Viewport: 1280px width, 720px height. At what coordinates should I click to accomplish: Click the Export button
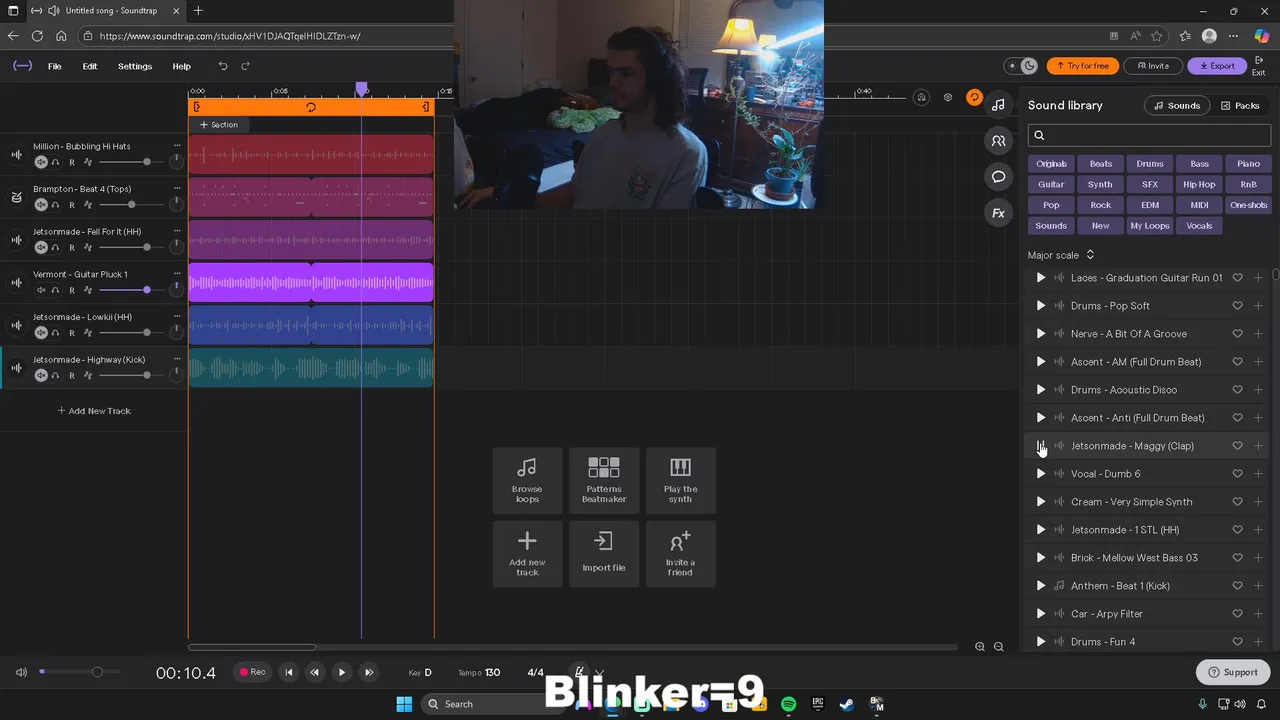point(1217,66)
